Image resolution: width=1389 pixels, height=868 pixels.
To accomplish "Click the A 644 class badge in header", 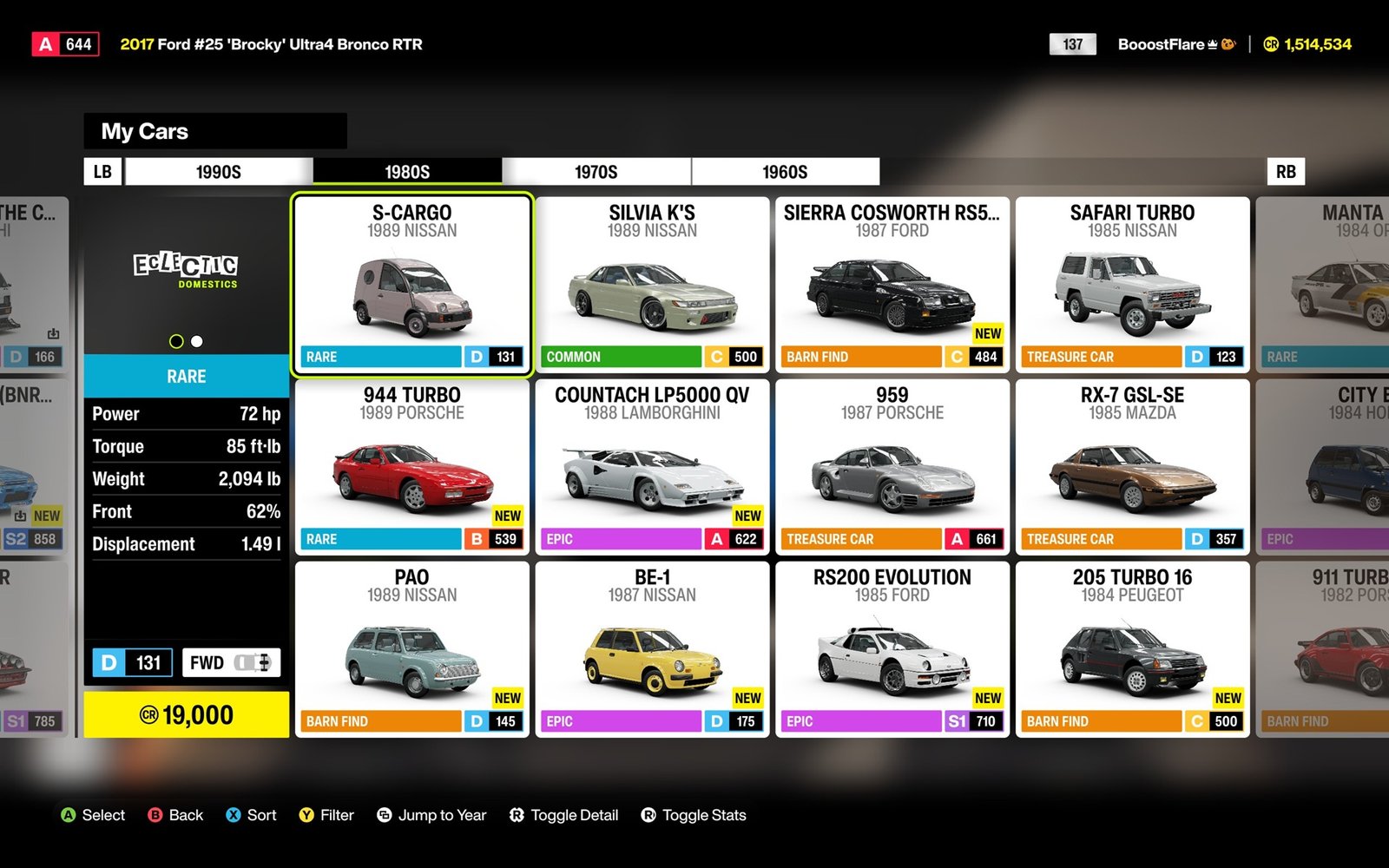I will (66, 44).
